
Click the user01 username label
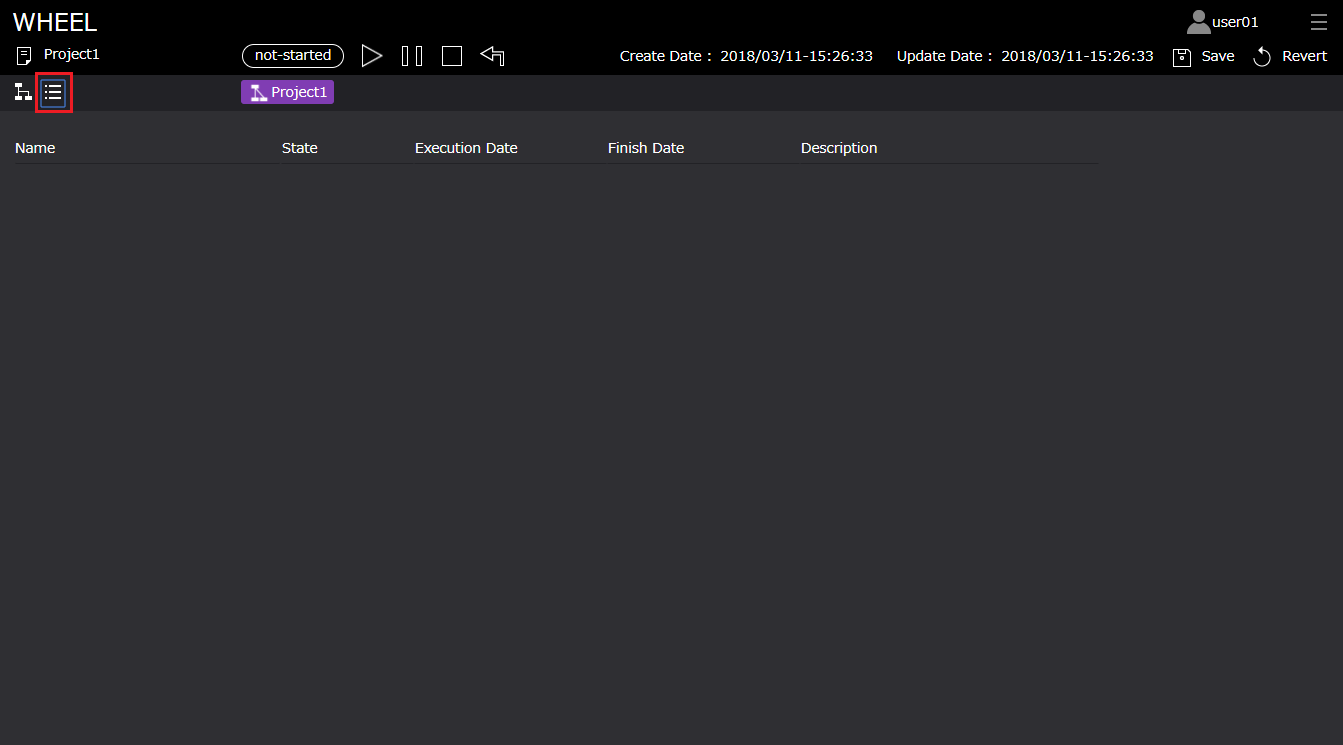point(1235,22)
